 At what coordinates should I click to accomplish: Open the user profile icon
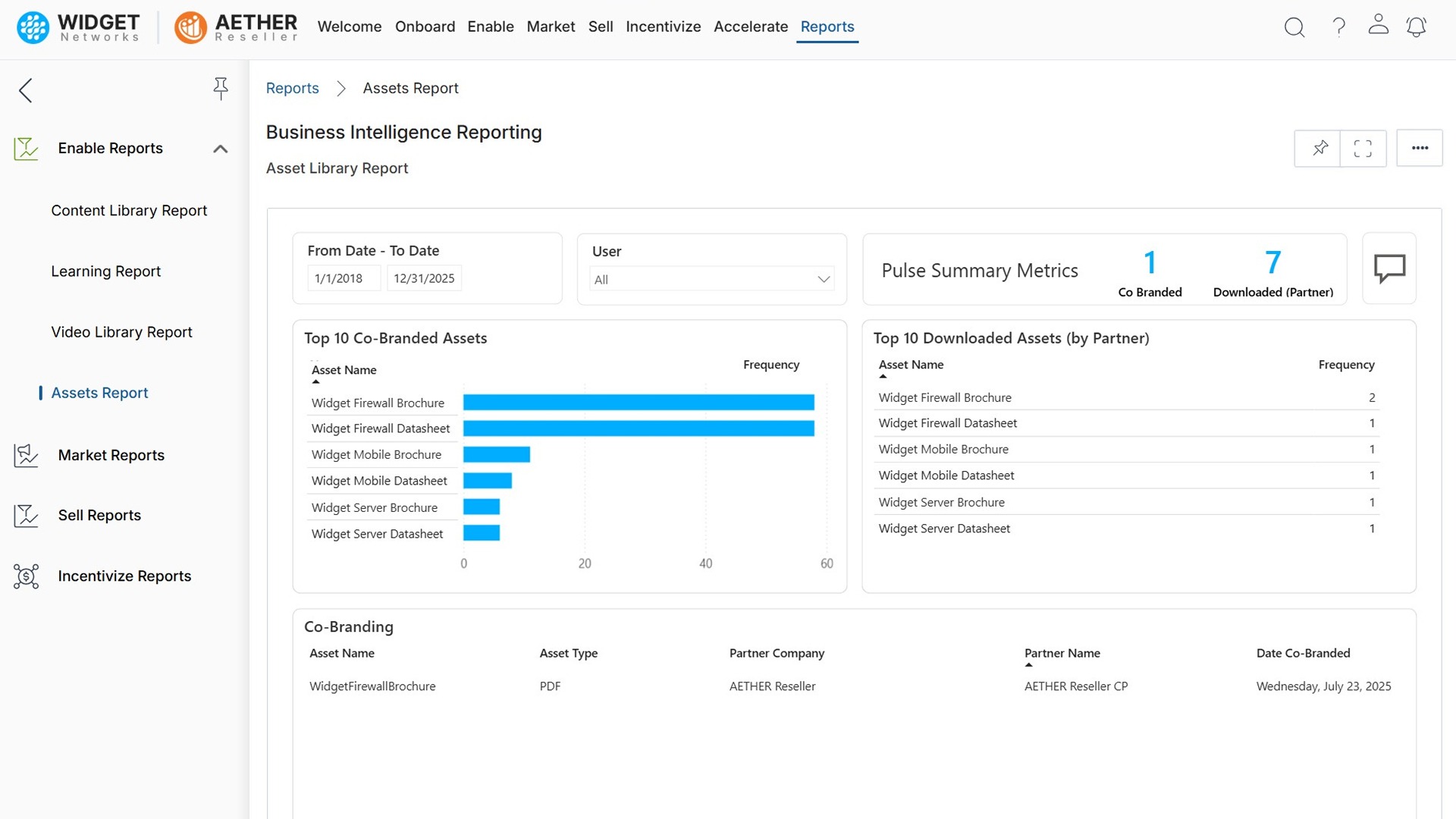tap(1379, 25)
